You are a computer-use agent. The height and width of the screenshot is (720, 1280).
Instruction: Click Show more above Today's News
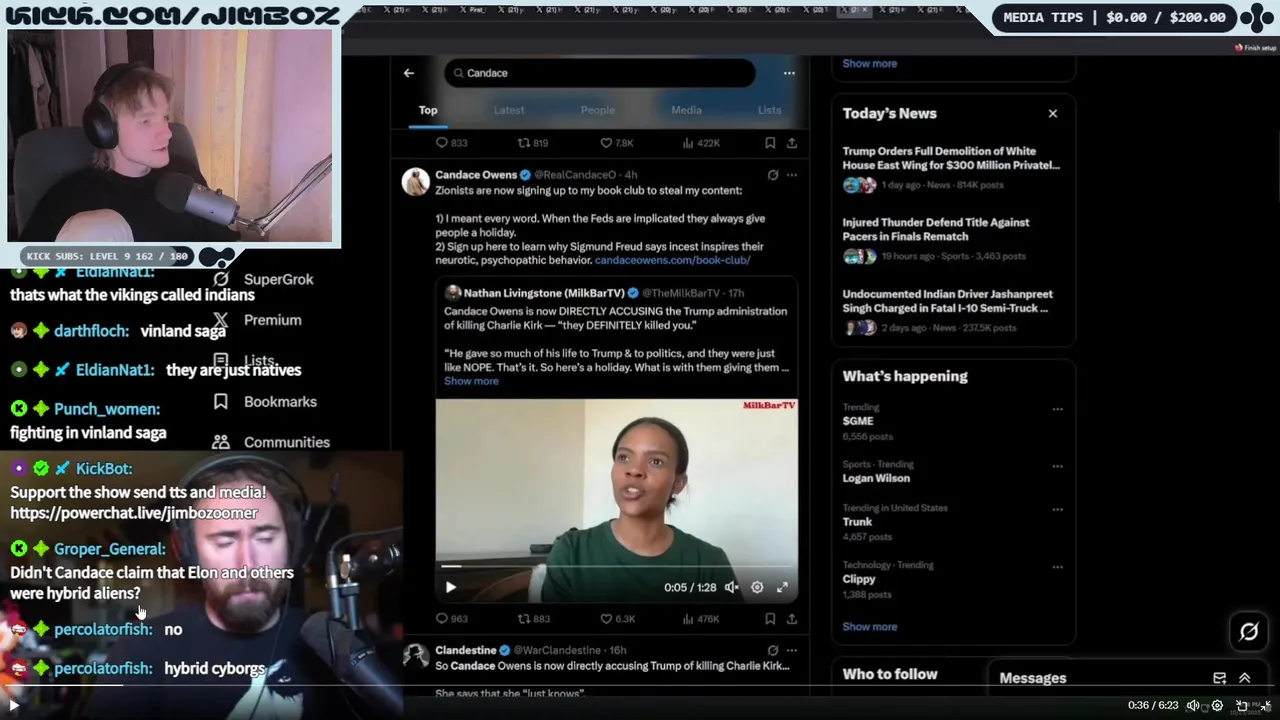click(870, 63)
